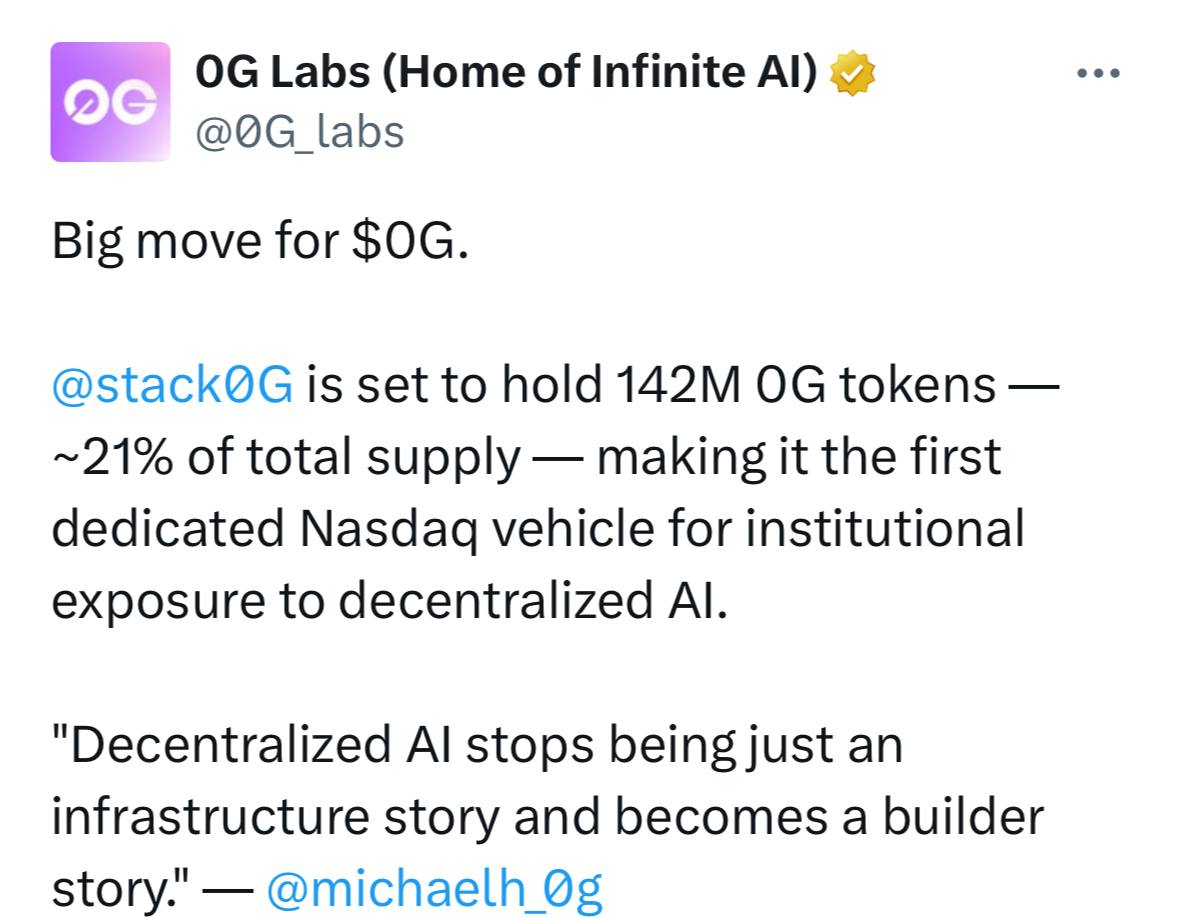This screenshot has width=1178, height=918.
Task: Click the "0G Labs (Home of Infinite AI)" name
Action: coord(507,73)
